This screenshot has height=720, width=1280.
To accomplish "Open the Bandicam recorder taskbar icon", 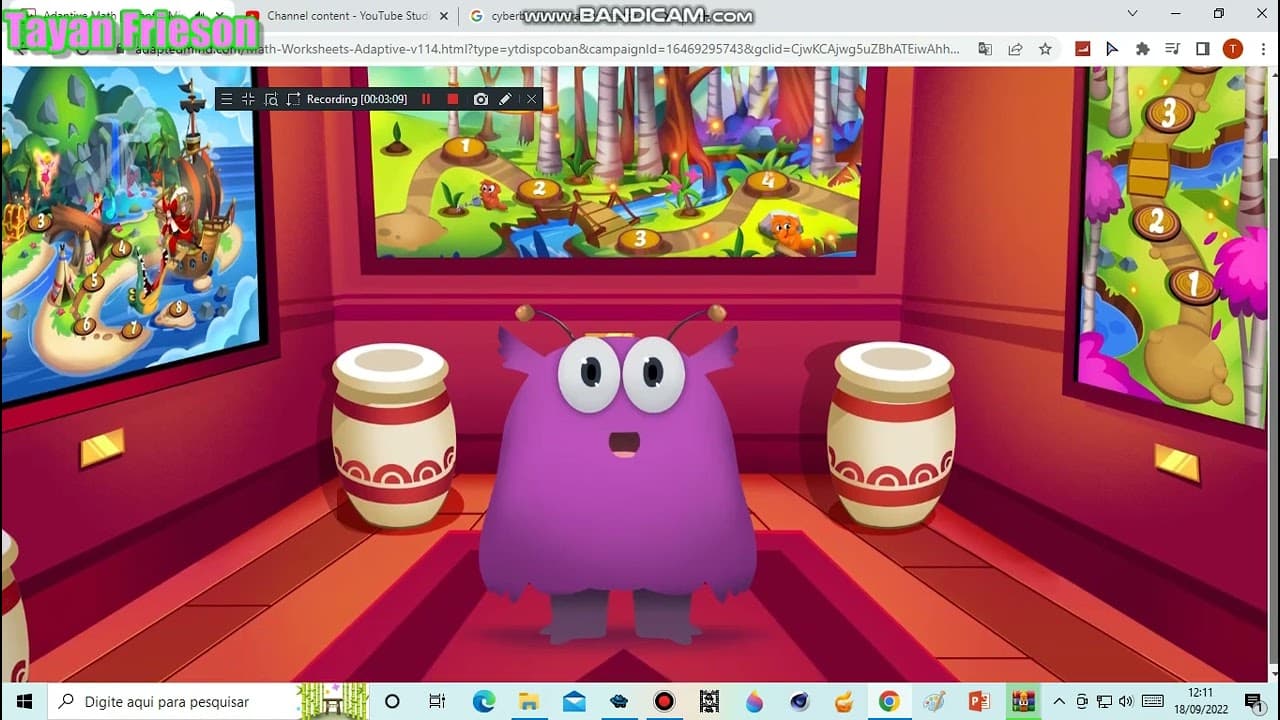I will pos(664,701).
